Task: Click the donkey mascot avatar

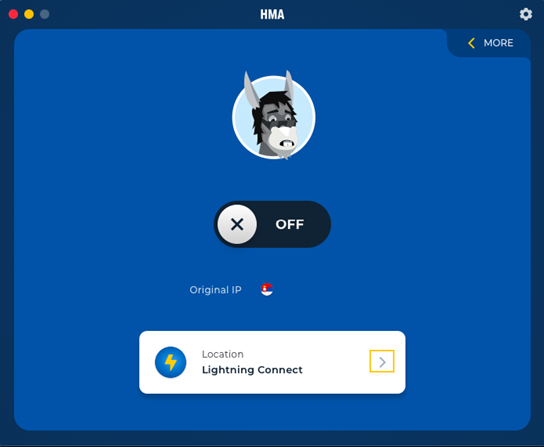Action: (273, 116)
